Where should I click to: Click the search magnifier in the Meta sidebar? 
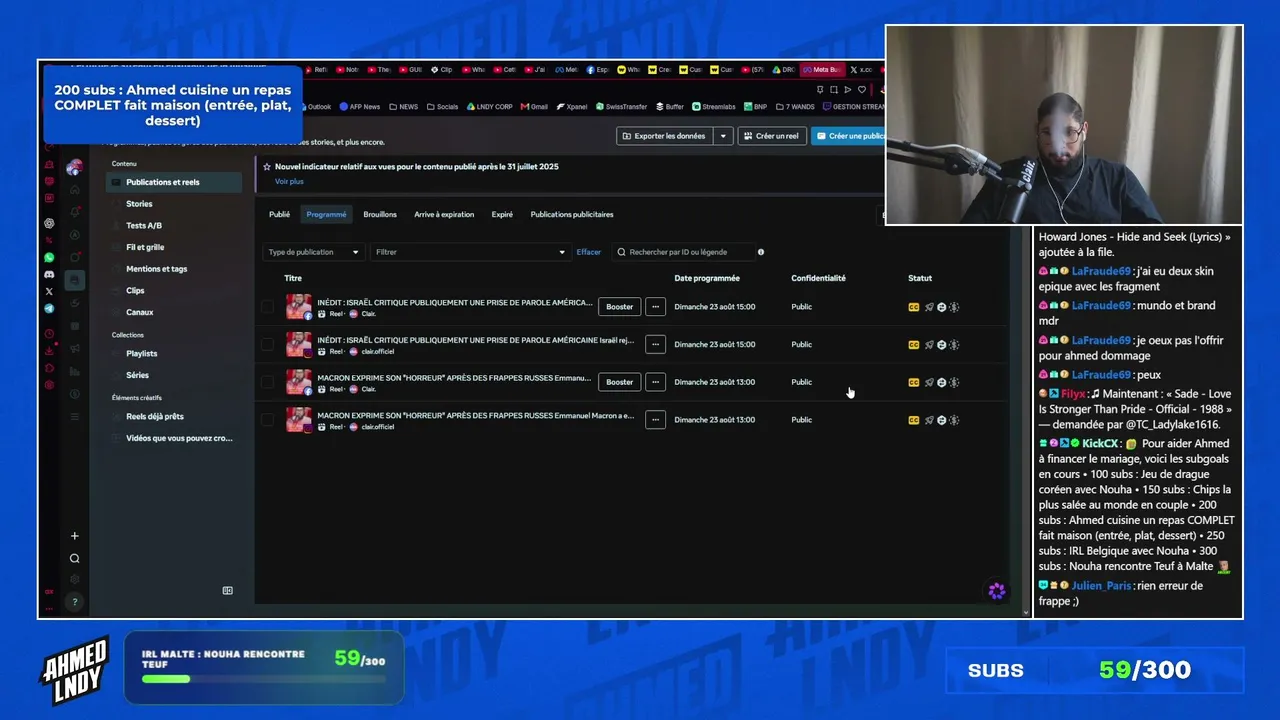click(x=74, y=558)
